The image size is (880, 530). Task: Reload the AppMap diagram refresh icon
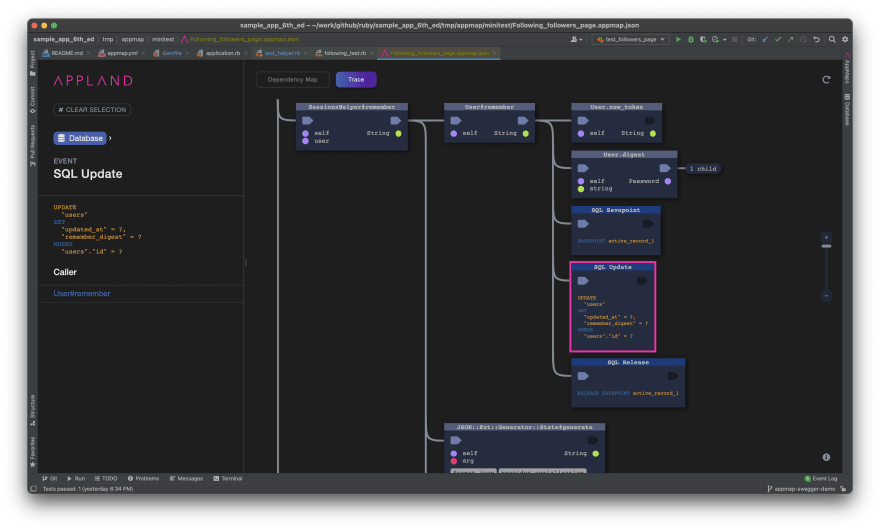(826, 80)
